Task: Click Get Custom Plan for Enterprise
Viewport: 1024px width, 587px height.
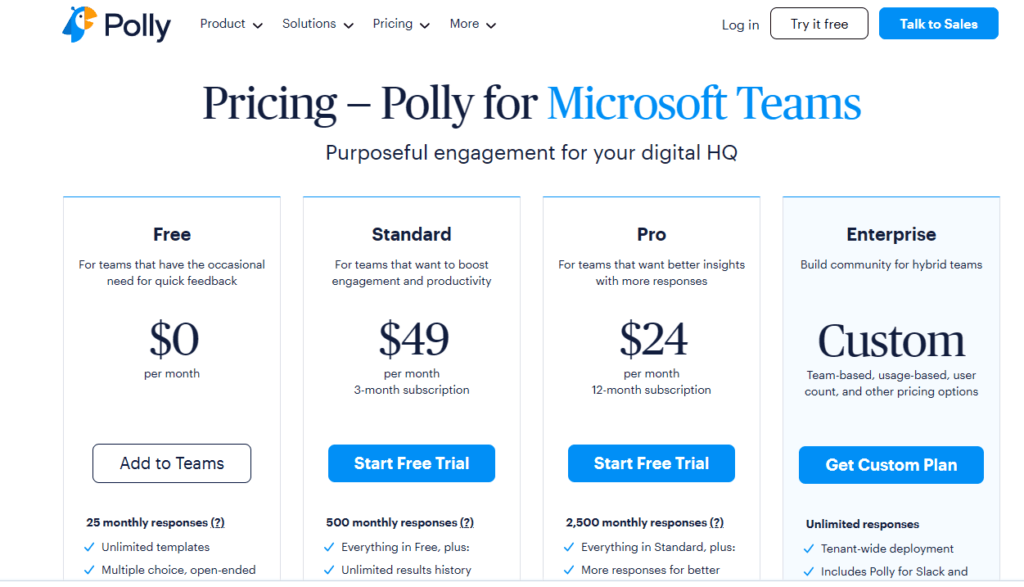Action: tap(890, 465)
